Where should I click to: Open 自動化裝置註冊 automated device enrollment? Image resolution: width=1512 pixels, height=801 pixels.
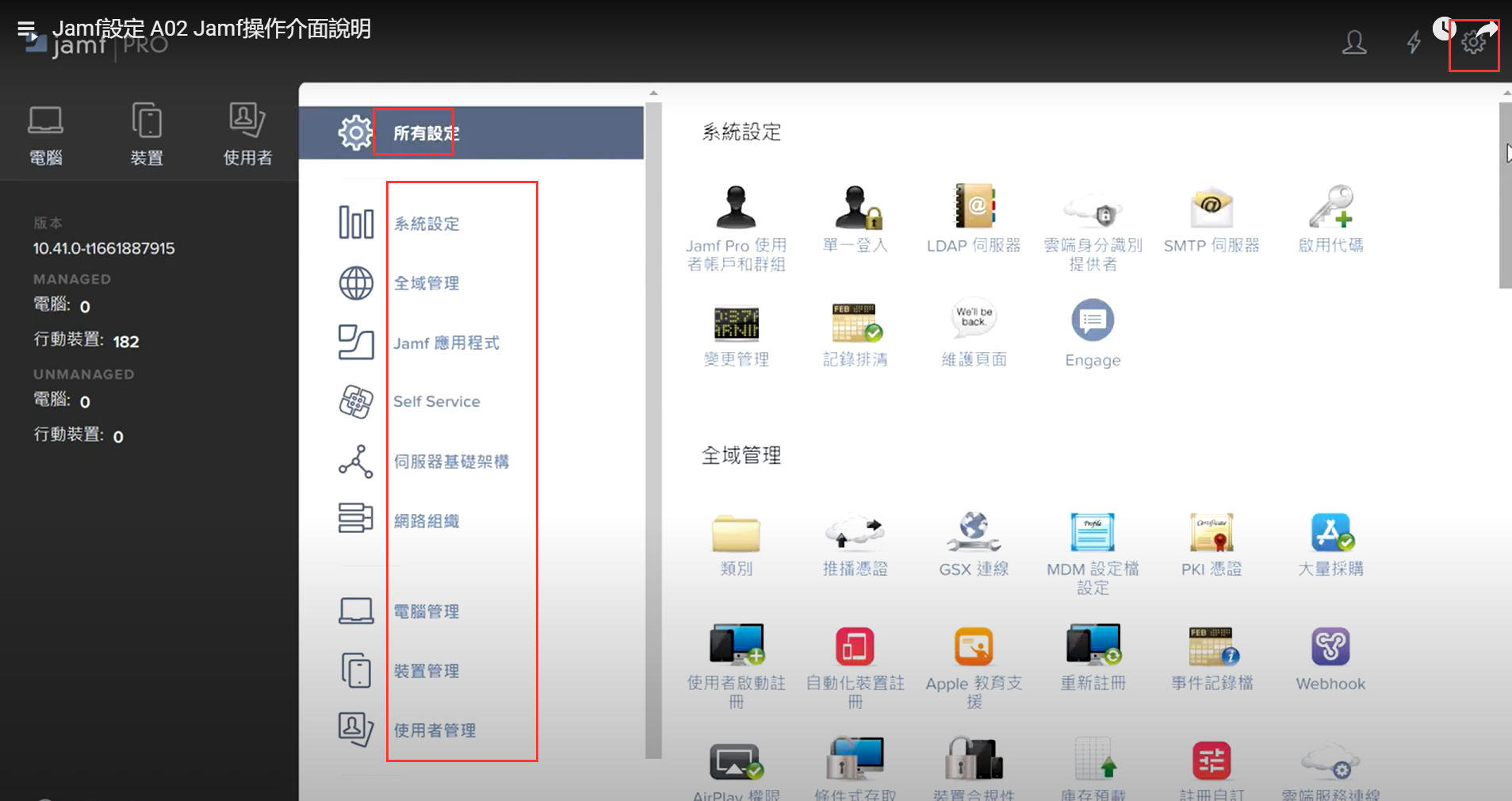click(855, 666)
